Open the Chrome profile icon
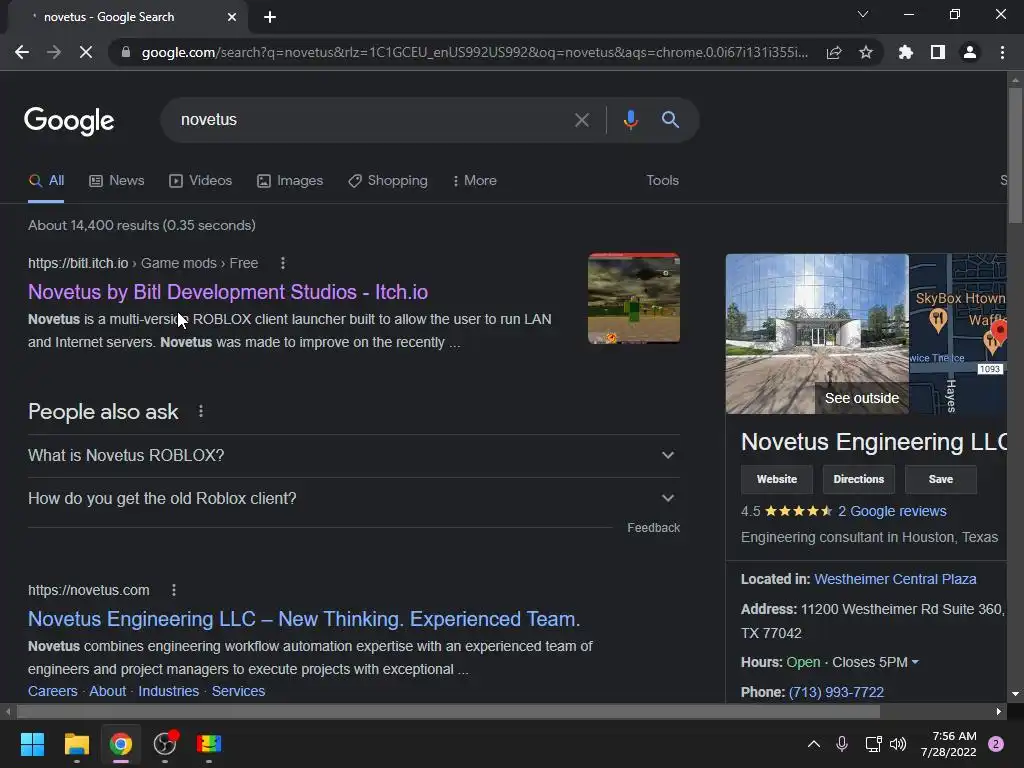The height and width of the screenshot is (768, 1024). [x=970, y=52]
